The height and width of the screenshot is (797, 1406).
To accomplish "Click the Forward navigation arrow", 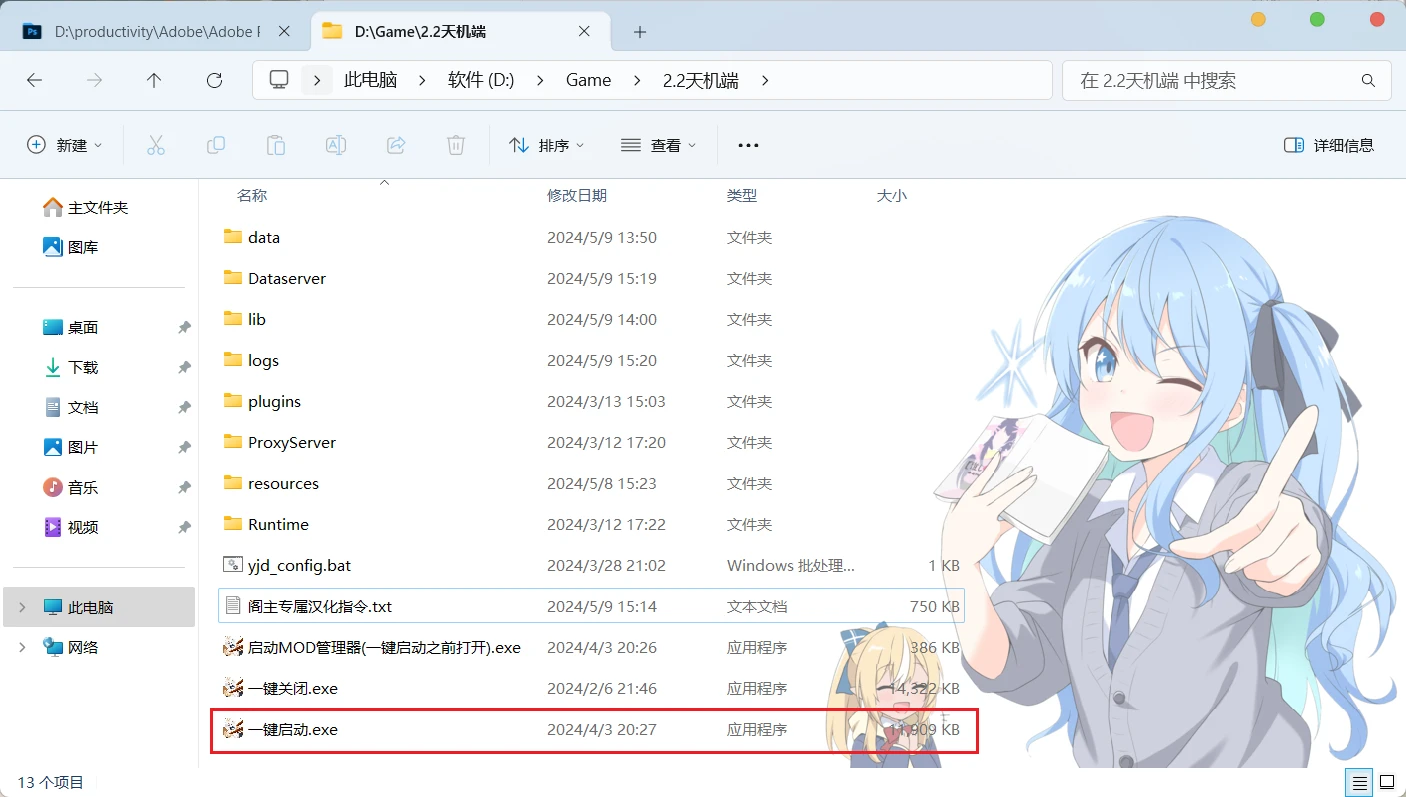I will pyautogui.click(x=95, y=81).
